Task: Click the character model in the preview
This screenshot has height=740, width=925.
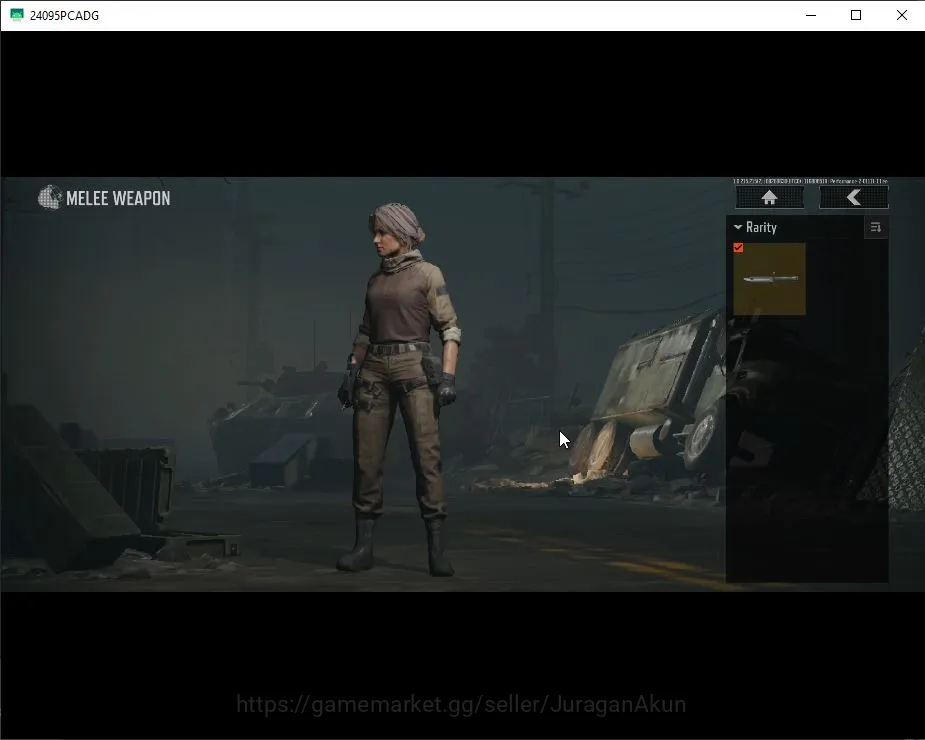Action: click(399, 389)
